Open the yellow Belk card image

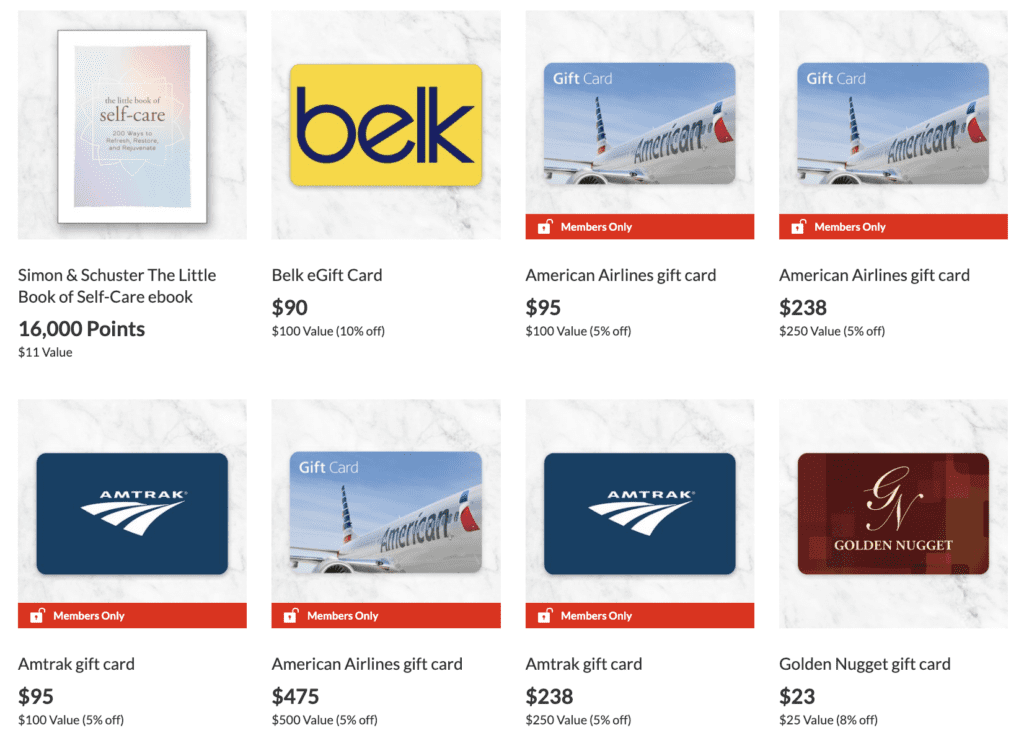tap(386, 125)
